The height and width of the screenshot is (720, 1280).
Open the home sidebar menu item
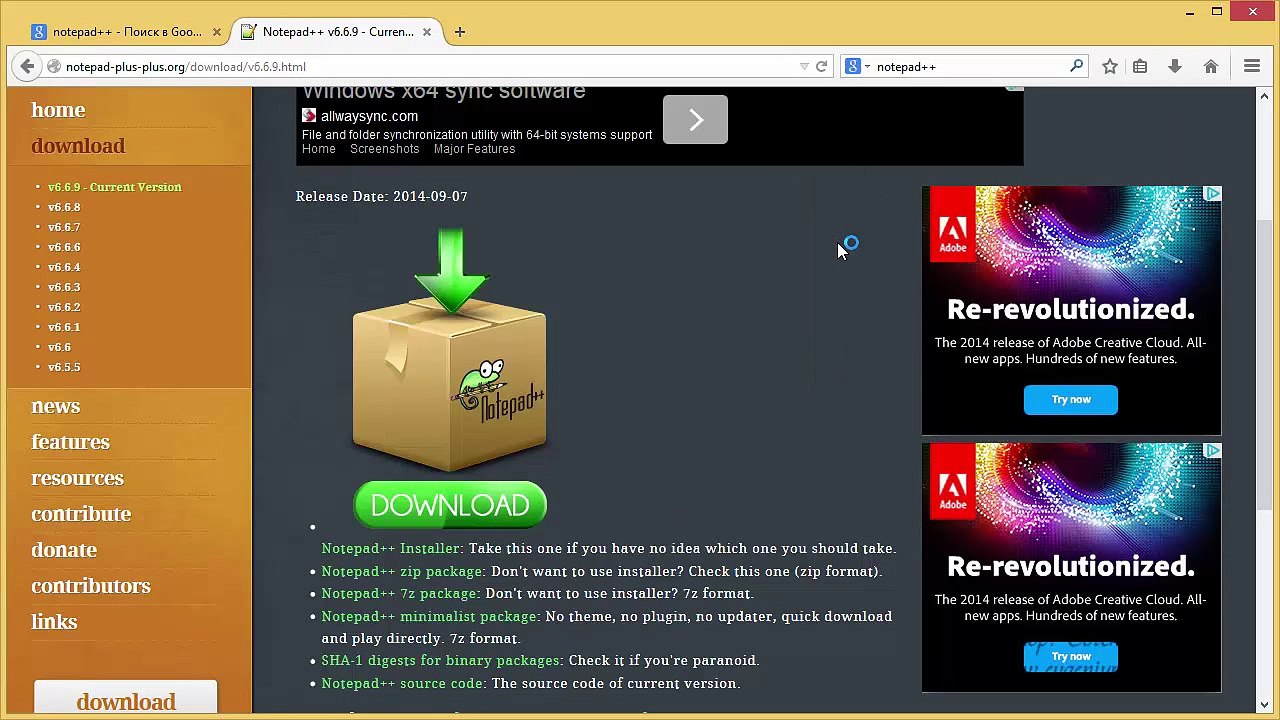pyautogui.click(x=58, y=110)
